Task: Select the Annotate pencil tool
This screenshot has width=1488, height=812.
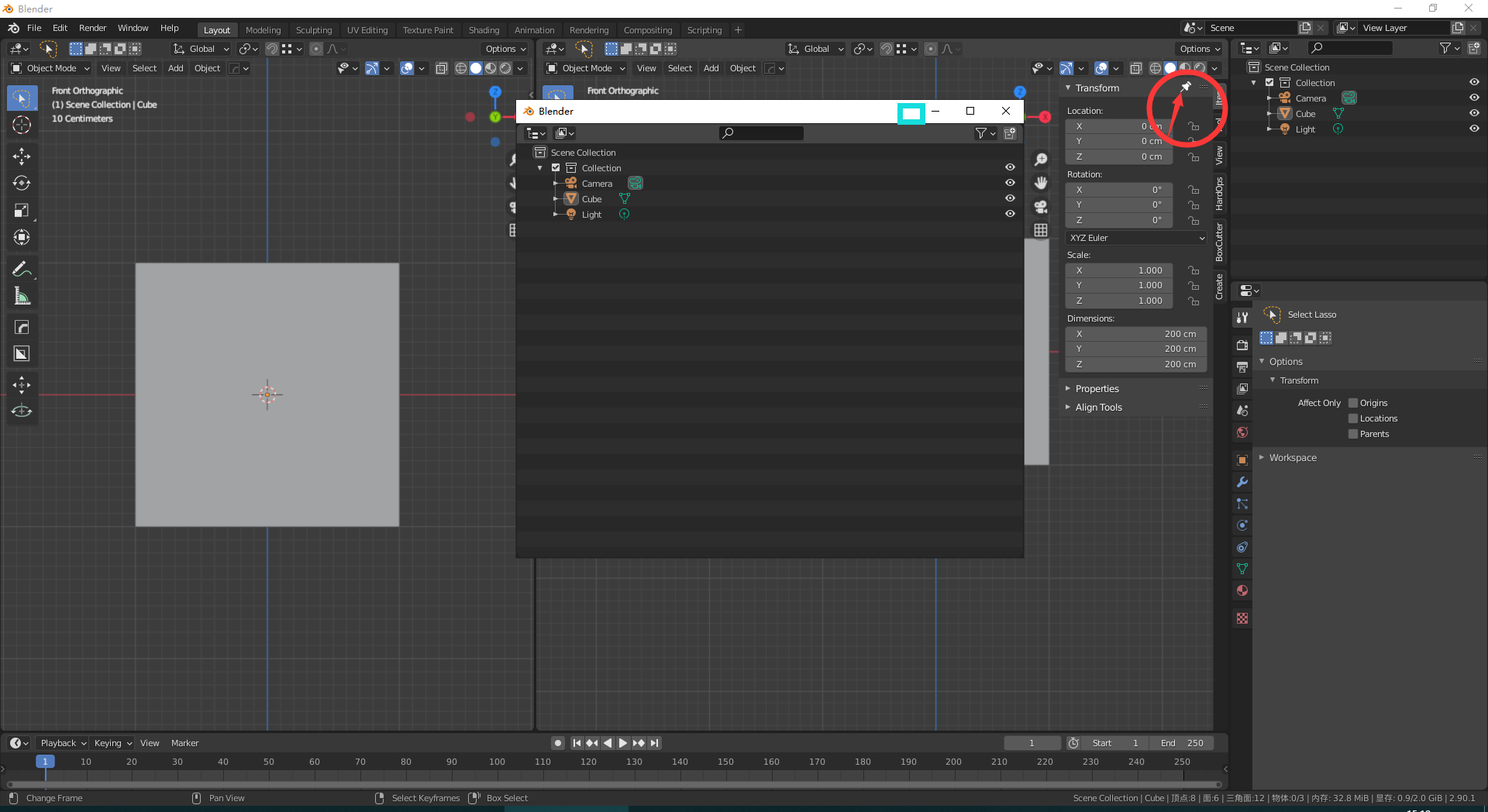Action: coord(22,270)
